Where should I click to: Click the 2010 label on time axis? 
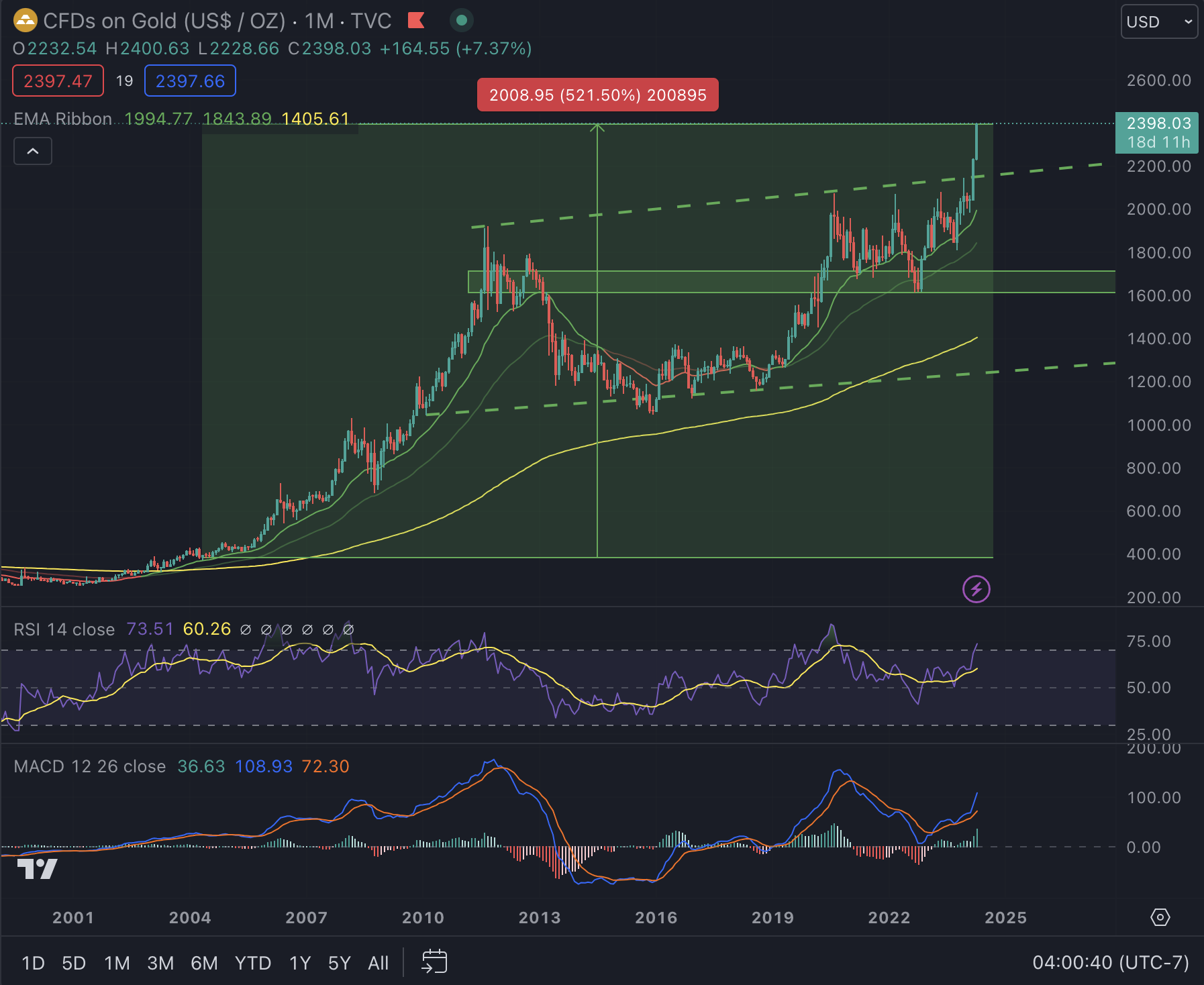(423, 918)
